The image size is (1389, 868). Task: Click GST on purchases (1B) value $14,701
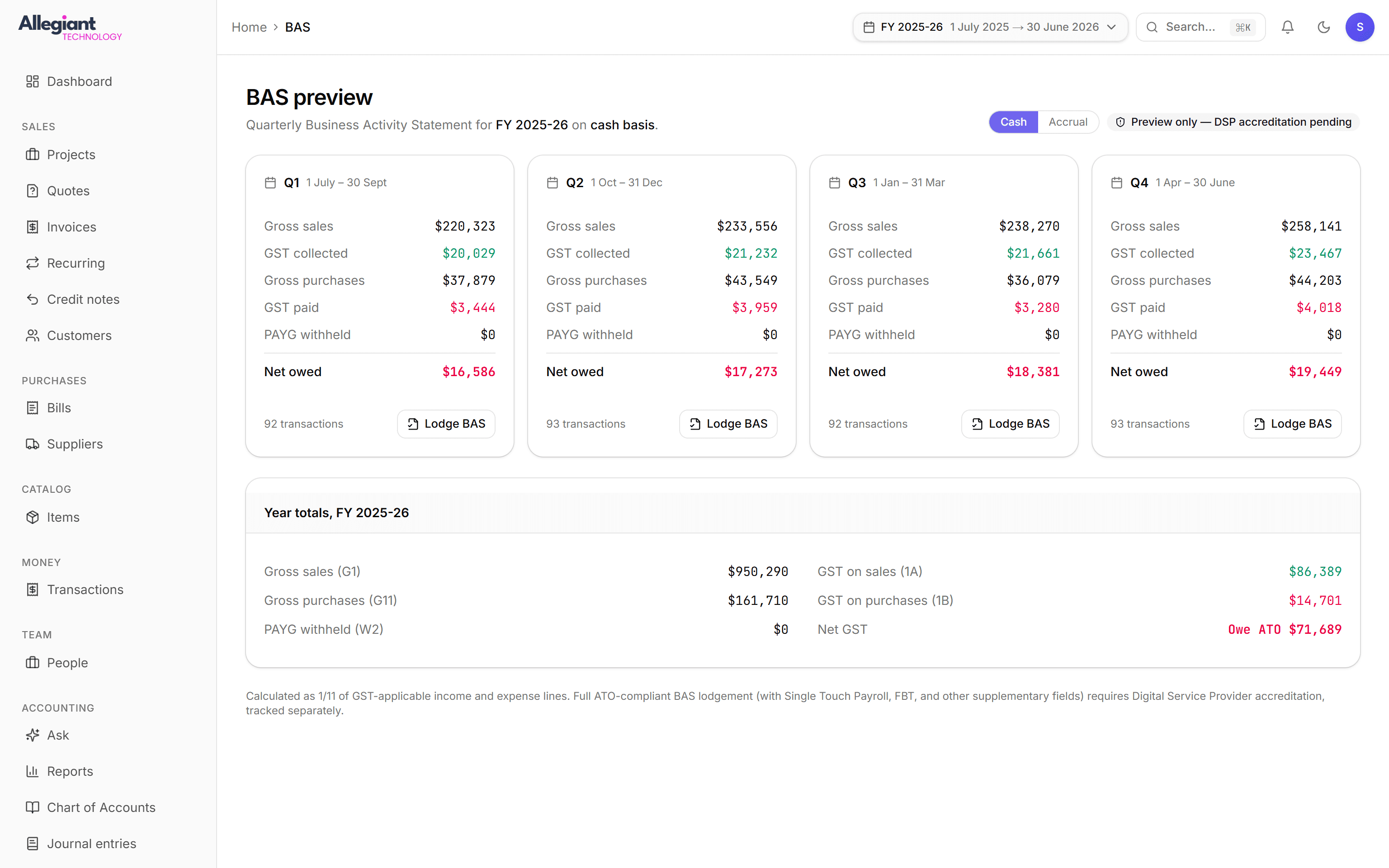coord(1315,600)
